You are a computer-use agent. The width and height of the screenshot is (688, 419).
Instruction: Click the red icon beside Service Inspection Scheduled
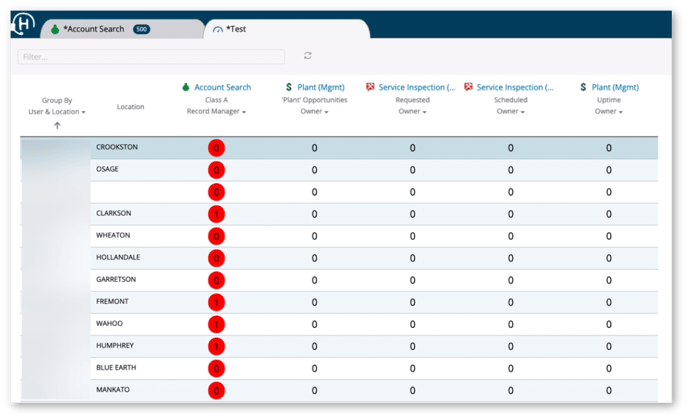pyautogui.click(x=468, y=88)
